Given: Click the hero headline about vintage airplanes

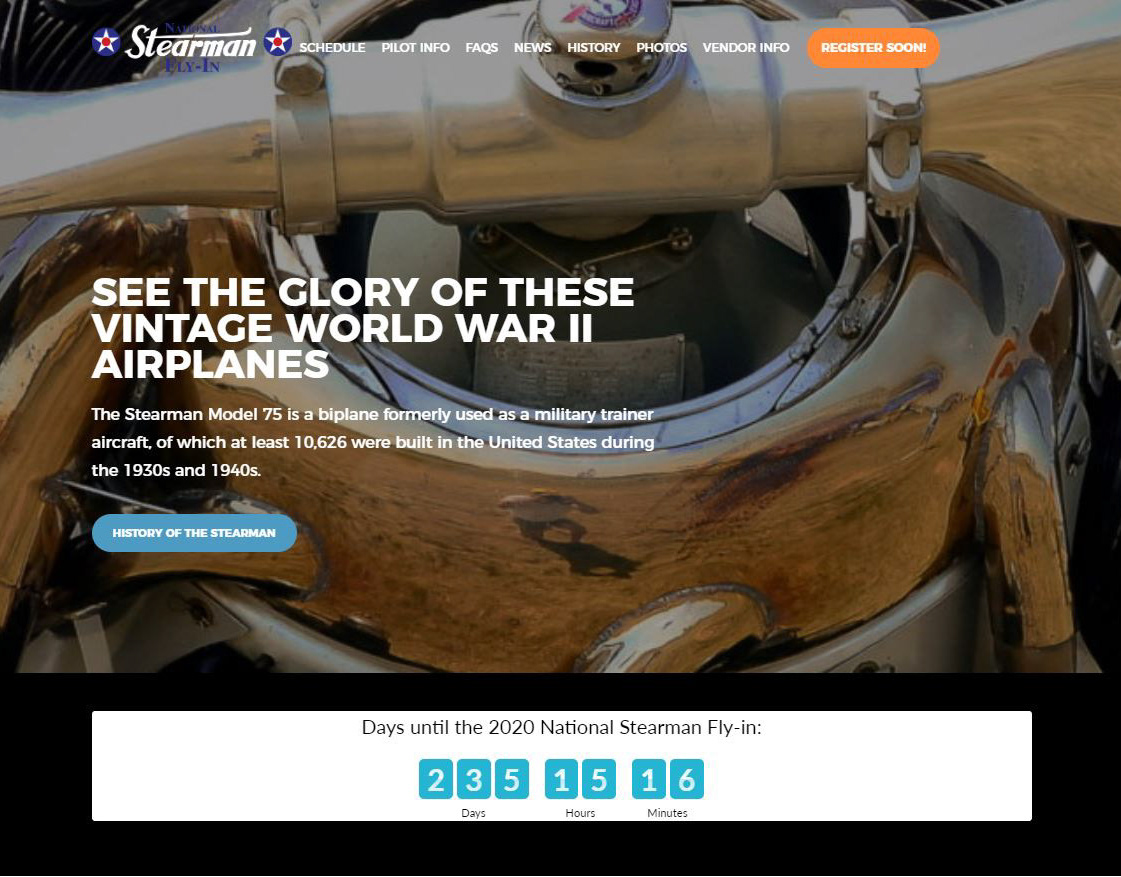Looking at the screenshot, I should 362,328.
